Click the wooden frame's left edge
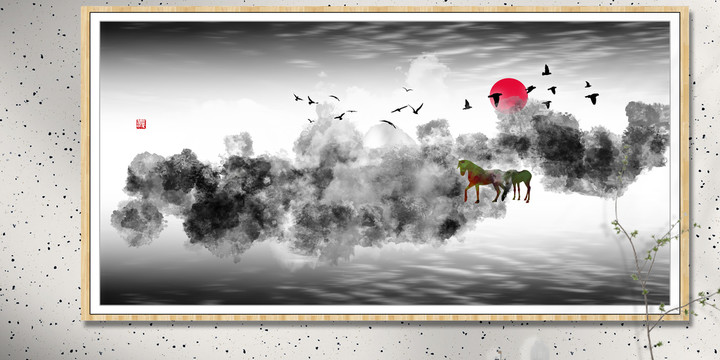720x360 pixels. click(85, 163)
